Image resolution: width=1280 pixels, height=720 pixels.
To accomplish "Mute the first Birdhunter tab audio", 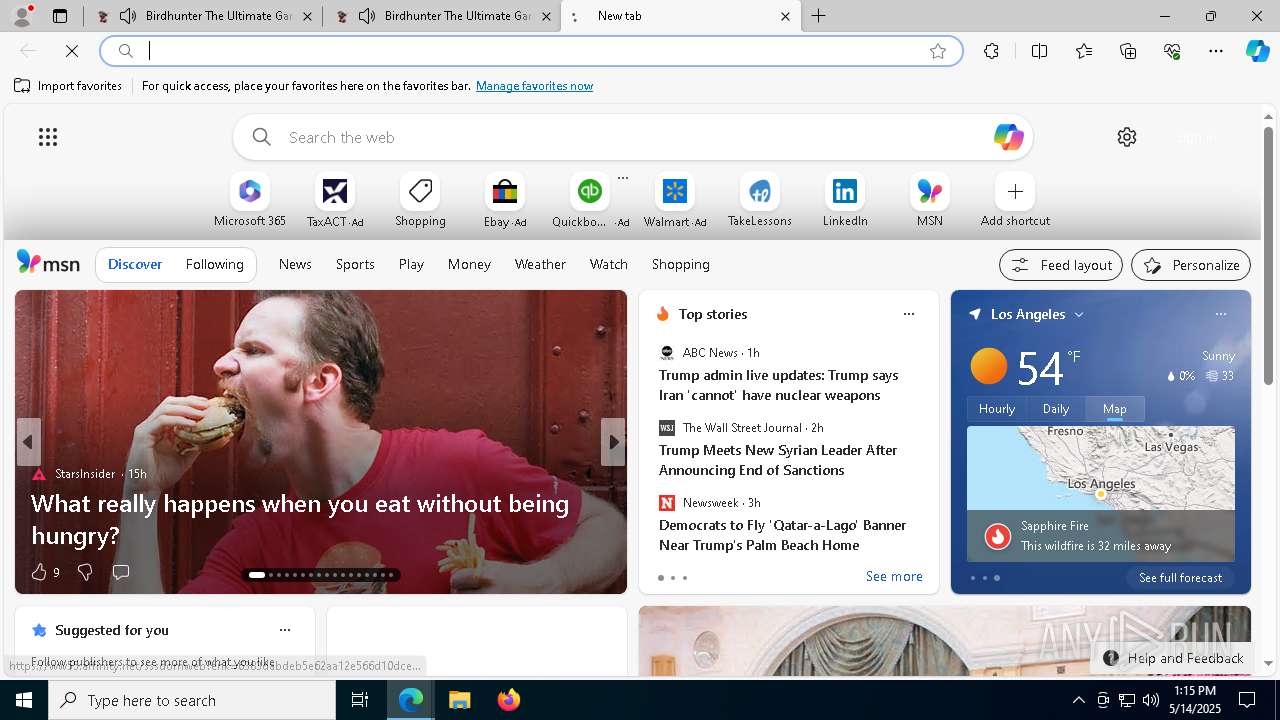I will click(128, 16).
